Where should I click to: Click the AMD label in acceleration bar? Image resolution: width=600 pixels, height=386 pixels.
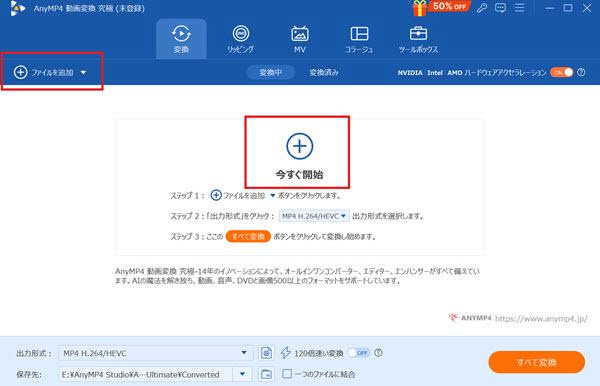(x=455, y=73)
